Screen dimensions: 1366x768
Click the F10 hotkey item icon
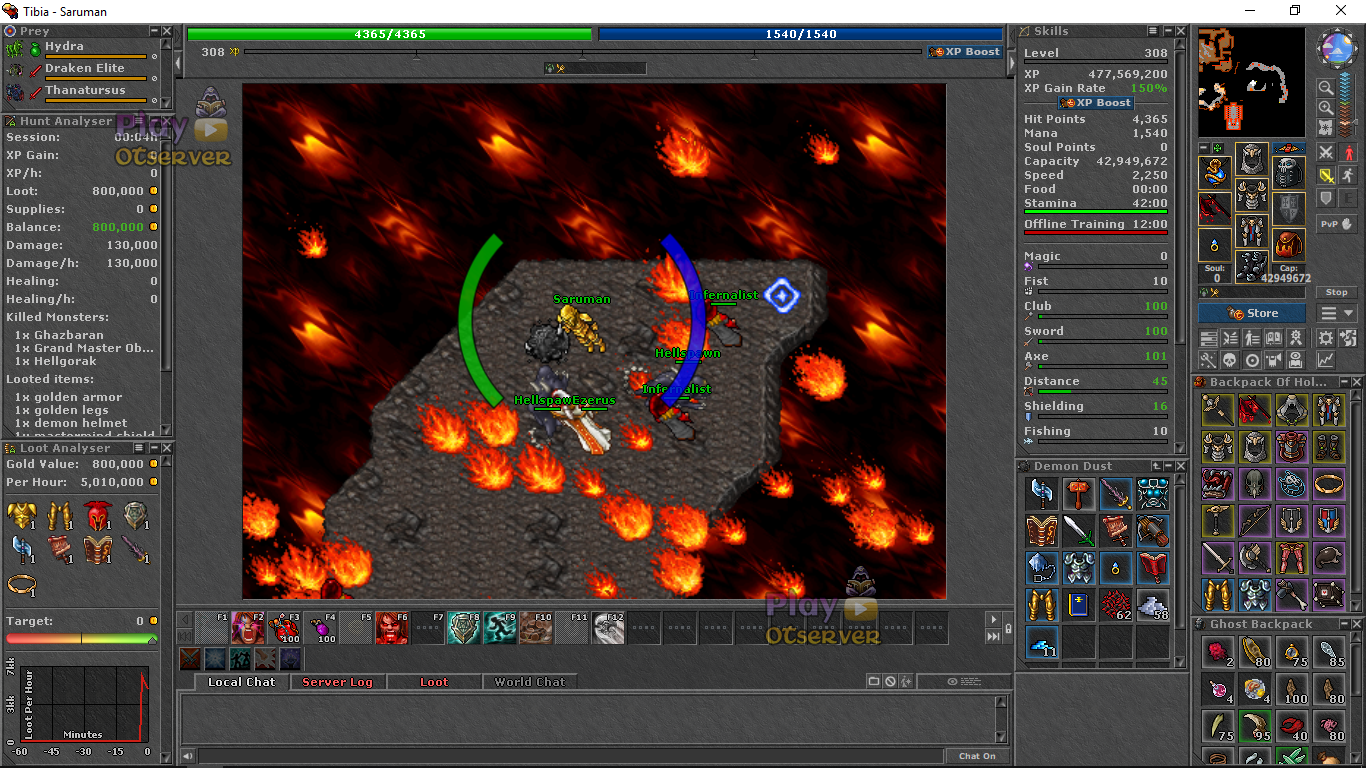(x=537, y=628)
